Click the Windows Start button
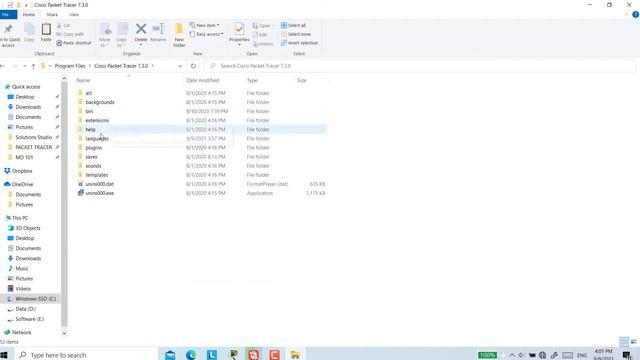The width and height of the screenshot is (640, 360). pos(4,354)
